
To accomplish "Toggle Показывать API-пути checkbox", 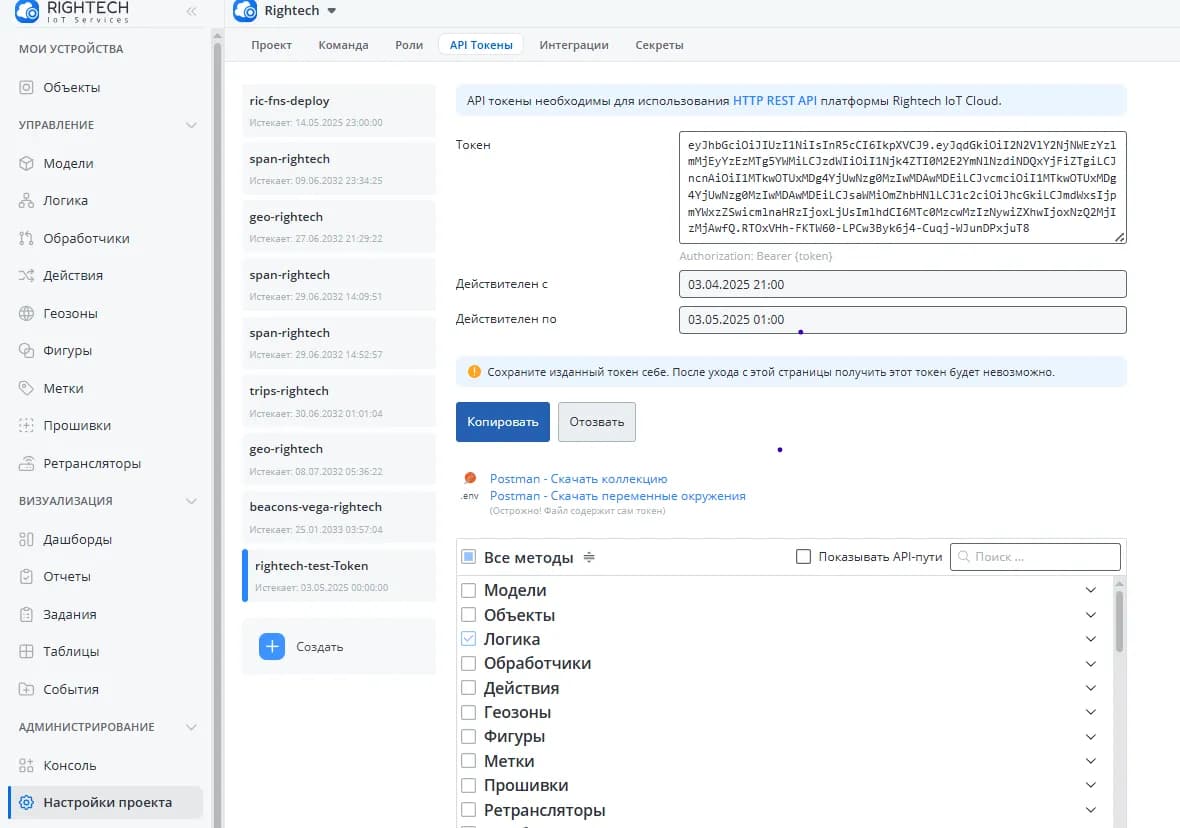I will pos(803,557).
